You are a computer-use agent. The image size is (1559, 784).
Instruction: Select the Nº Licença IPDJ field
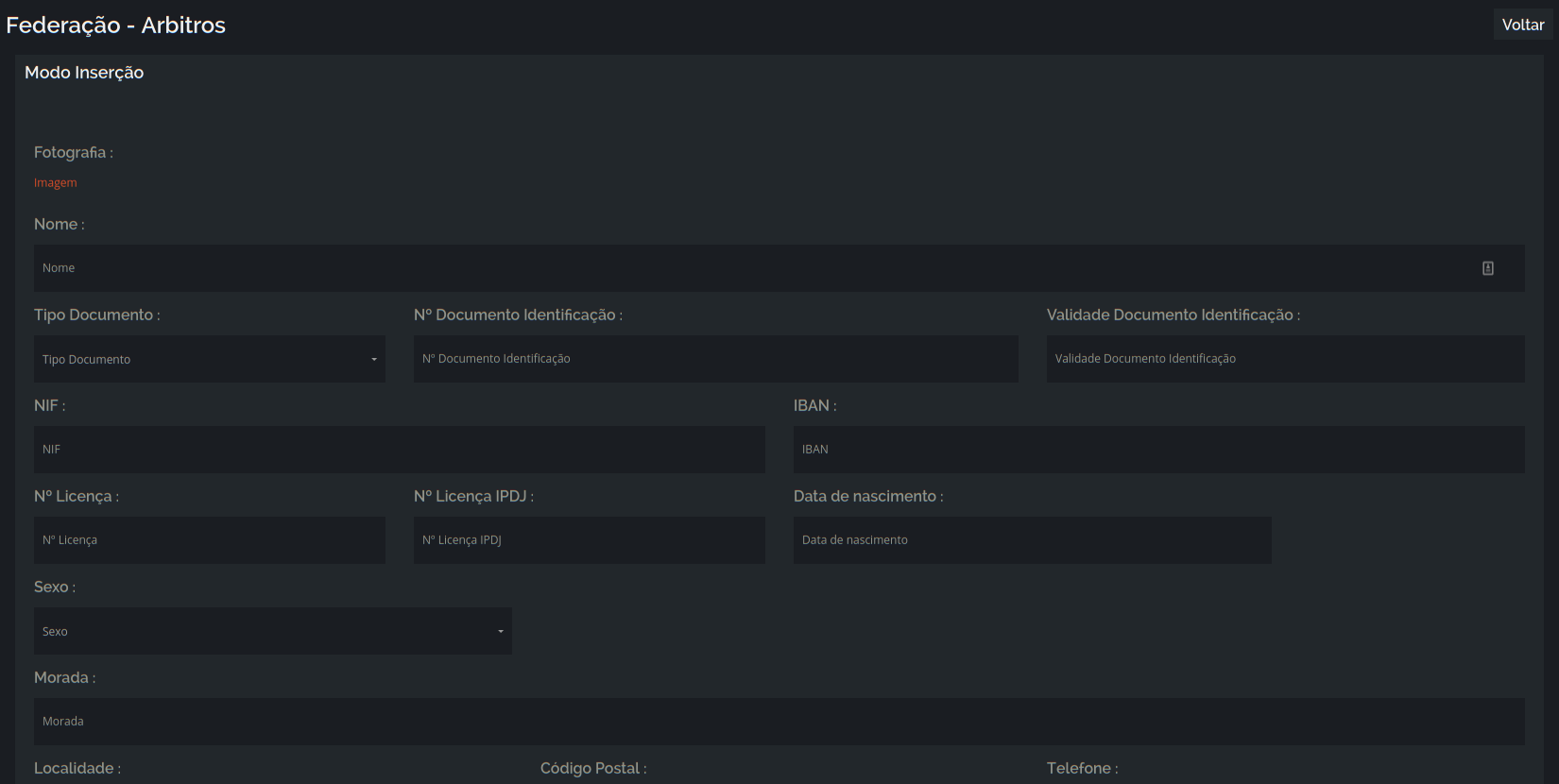[590, 540]
